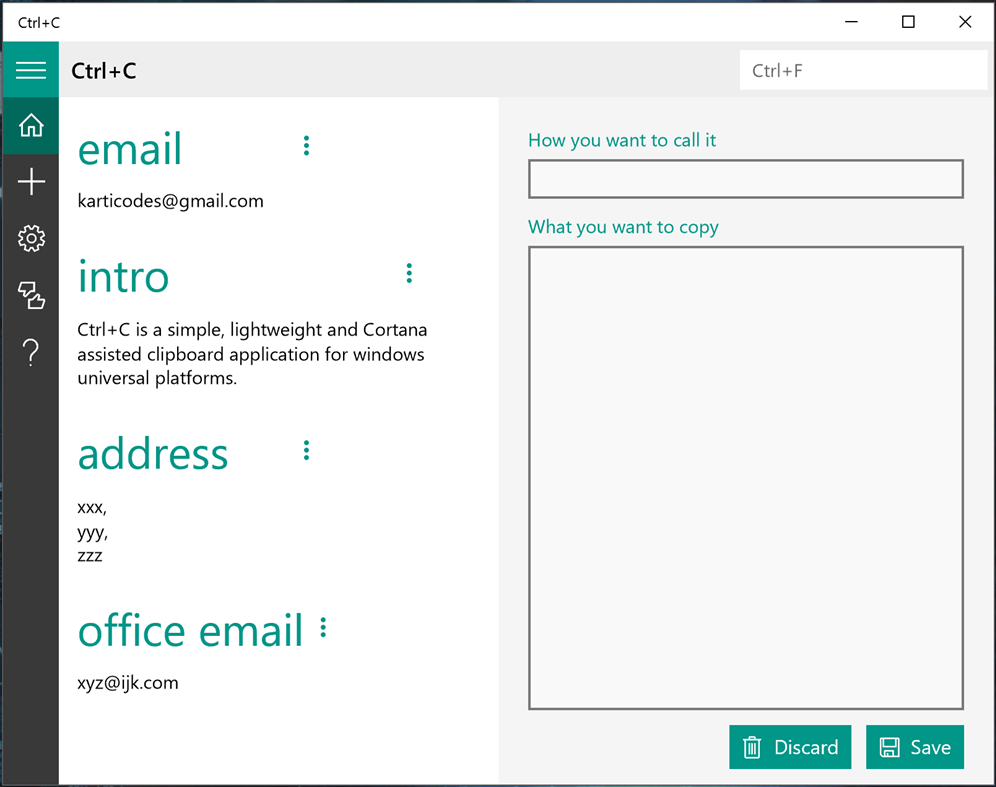Open the hamburger navigation menu

pyautogui.click(x=30, y=70)
